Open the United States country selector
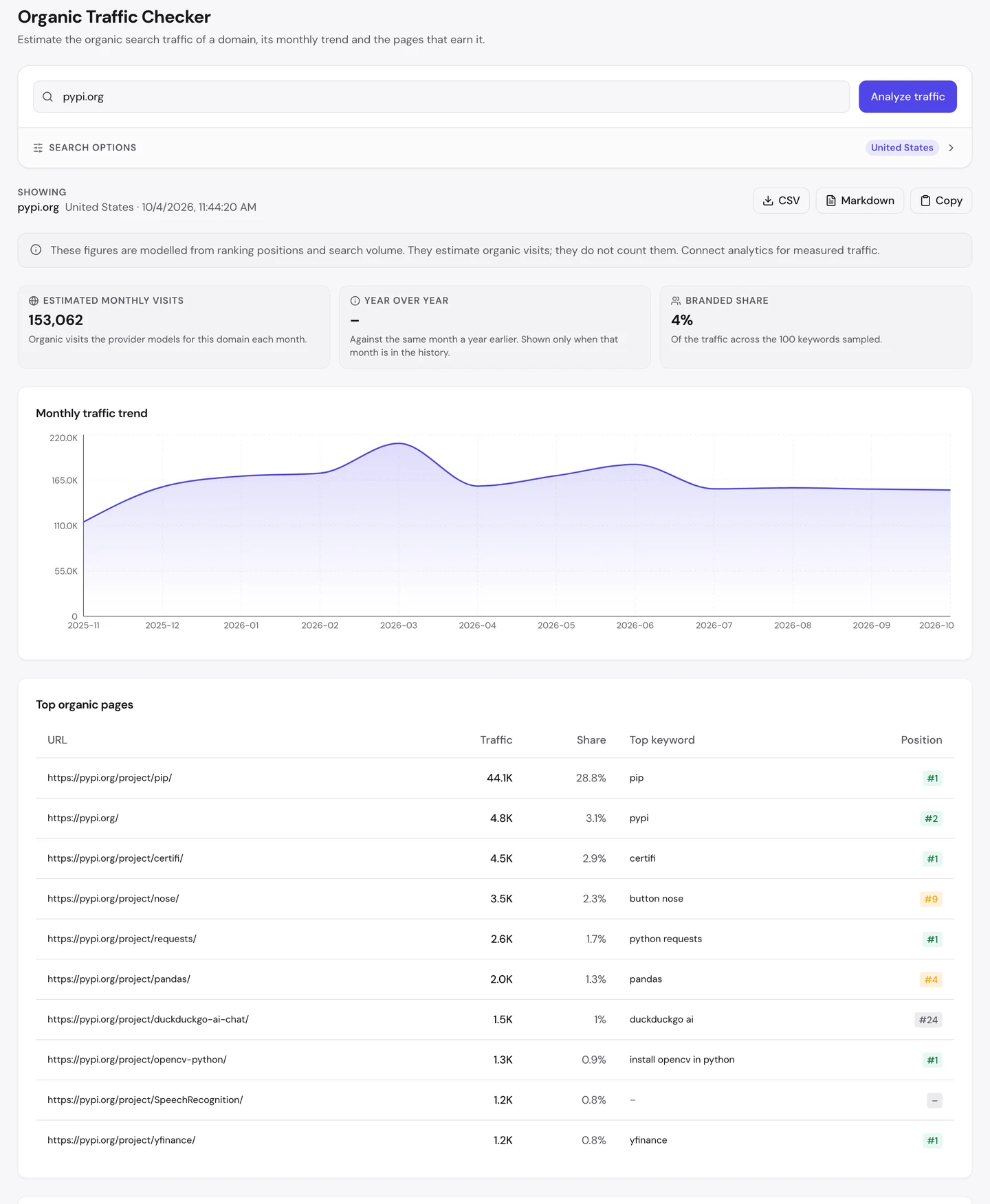 902,148
